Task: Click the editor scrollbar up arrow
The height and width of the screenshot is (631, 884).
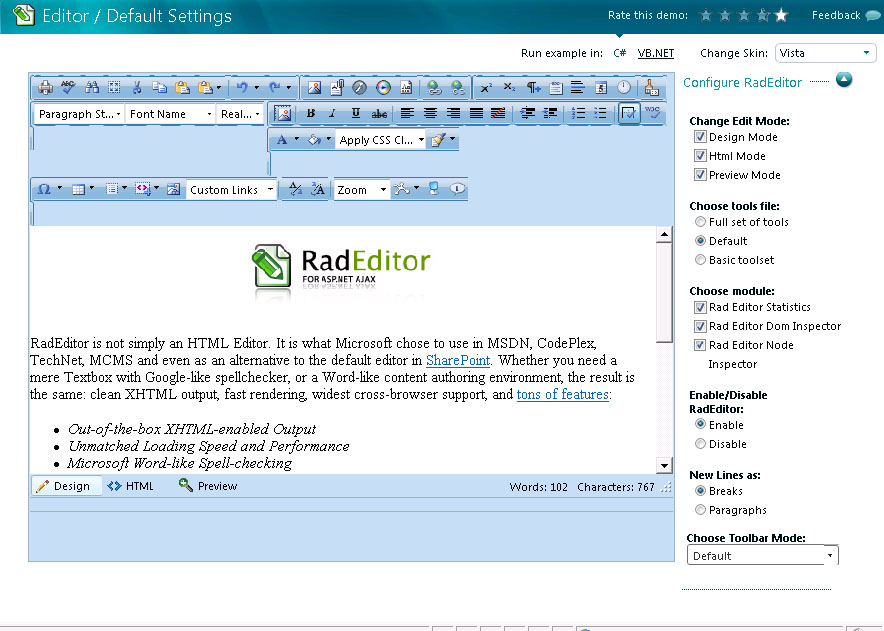Action: (x=664, y=235)
